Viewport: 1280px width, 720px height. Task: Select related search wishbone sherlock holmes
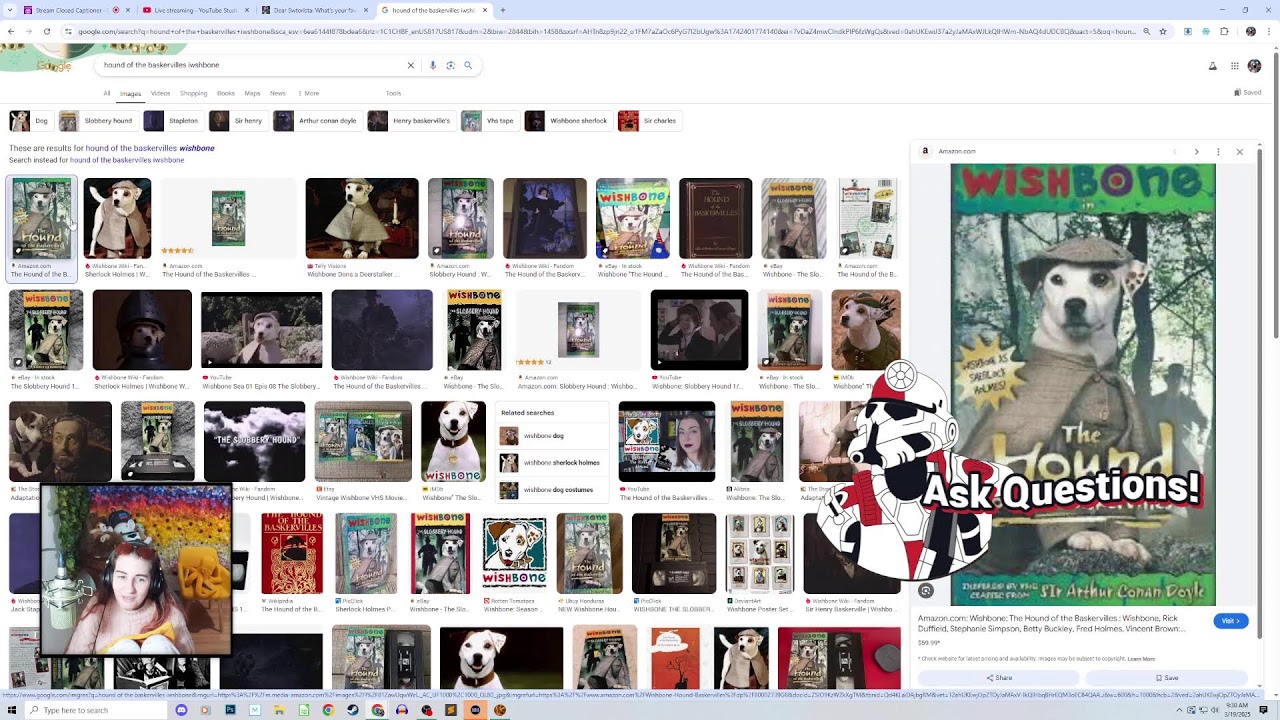[x=553, y=463]
